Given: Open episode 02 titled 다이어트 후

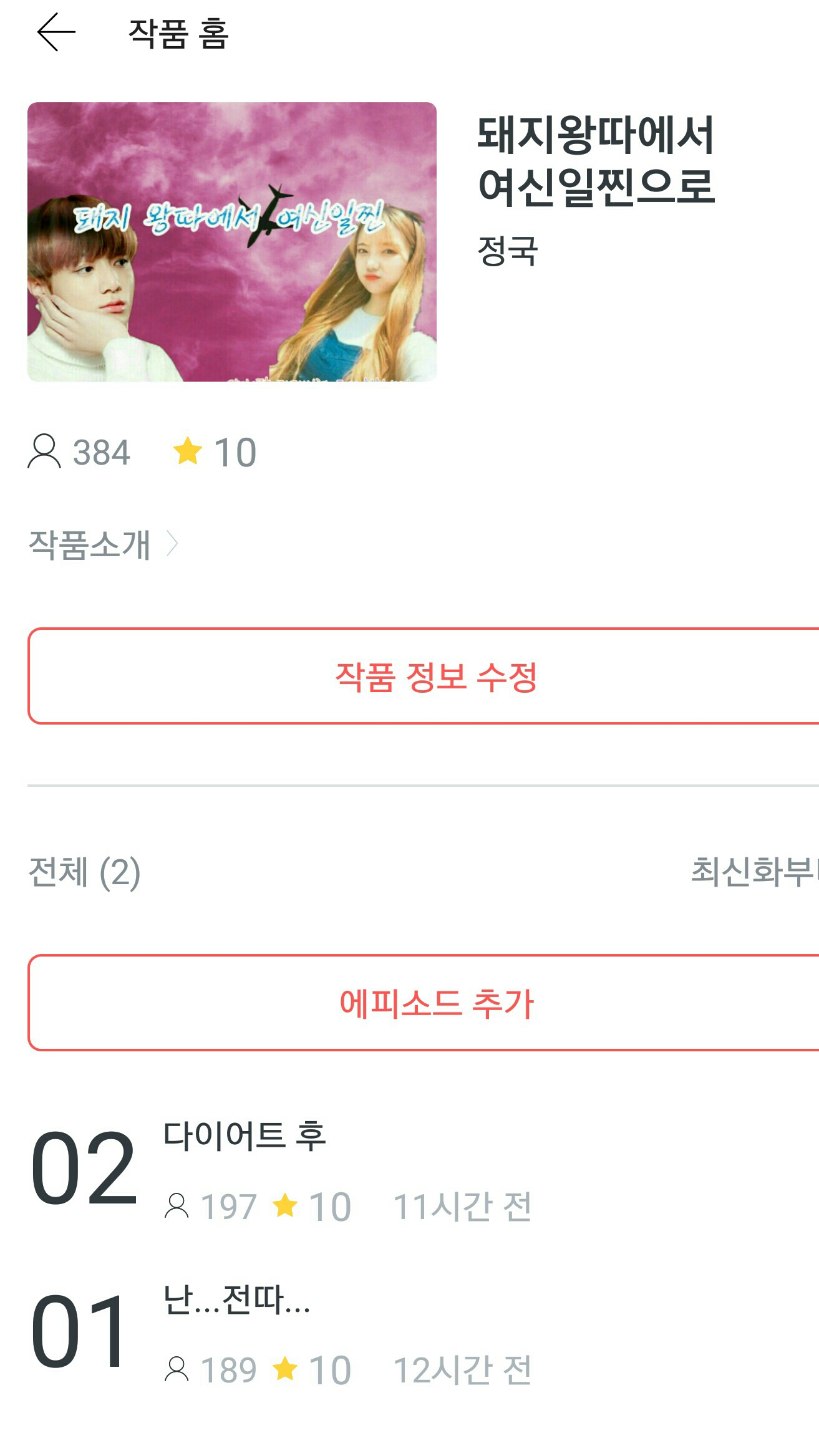Looking at the screenshot, I should coord(245,1135).
